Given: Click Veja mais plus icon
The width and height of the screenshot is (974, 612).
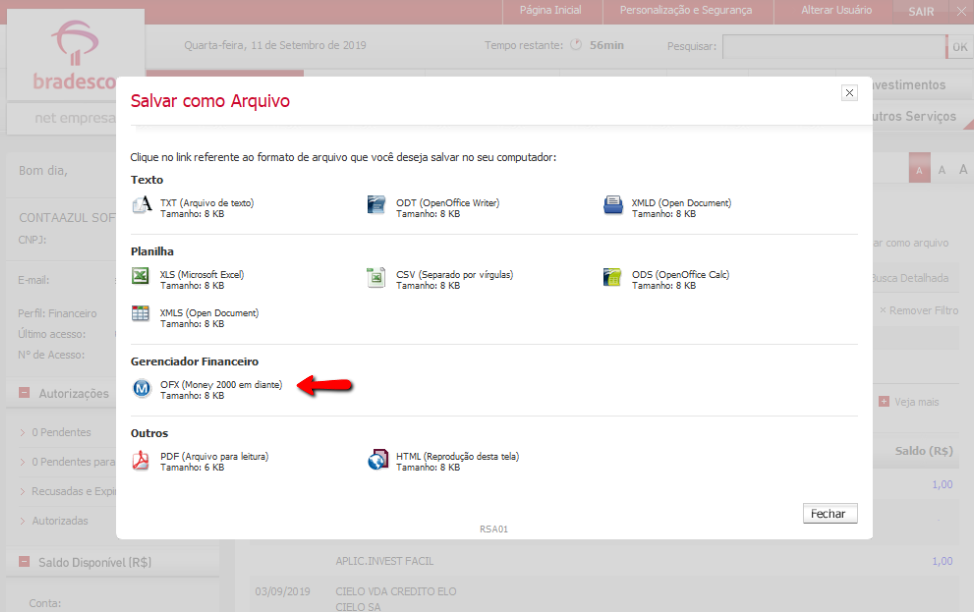Looking at the screenshot, I should [x=883, y=402].
